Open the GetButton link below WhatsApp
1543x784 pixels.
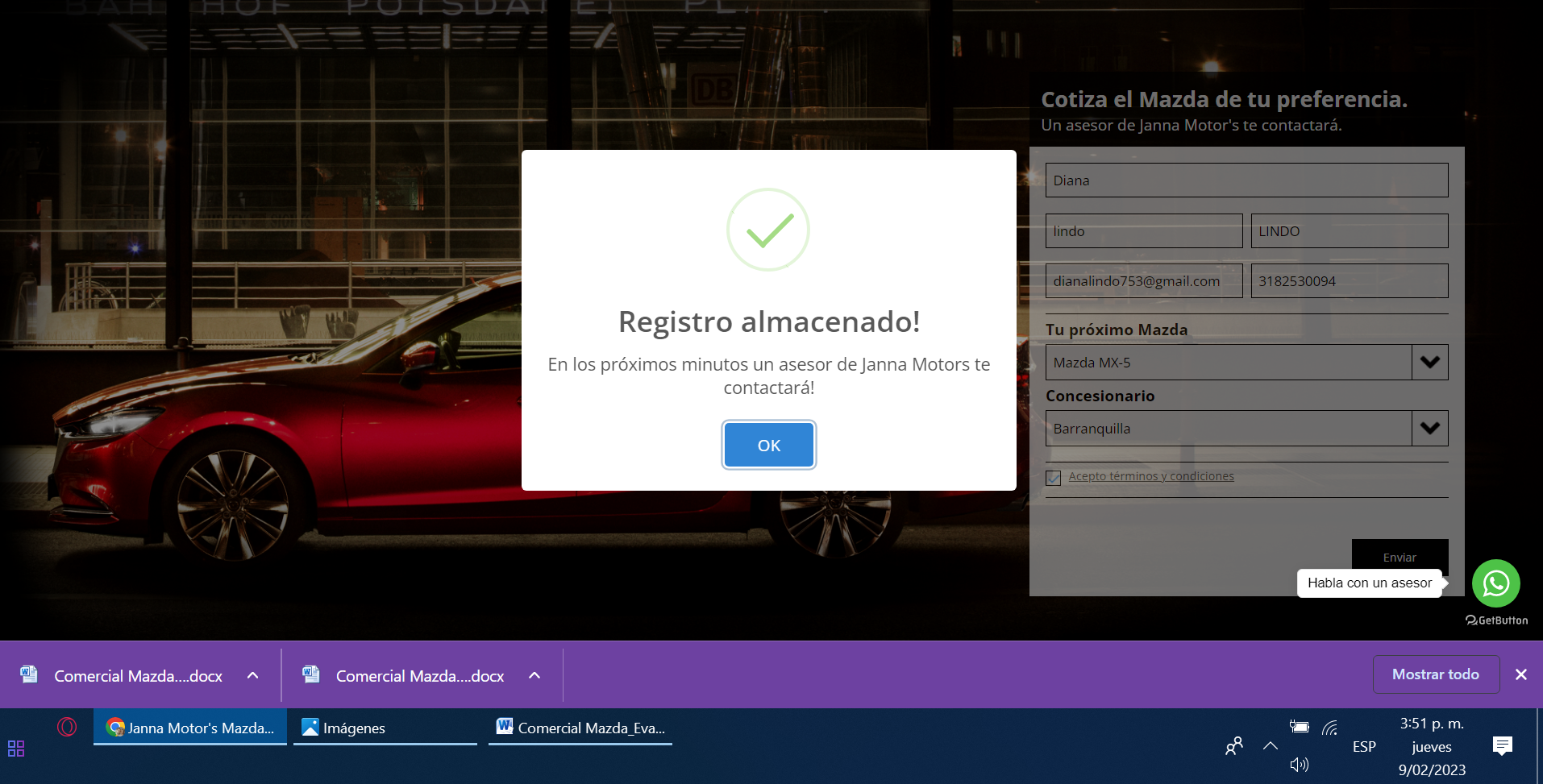[1496, 620]
